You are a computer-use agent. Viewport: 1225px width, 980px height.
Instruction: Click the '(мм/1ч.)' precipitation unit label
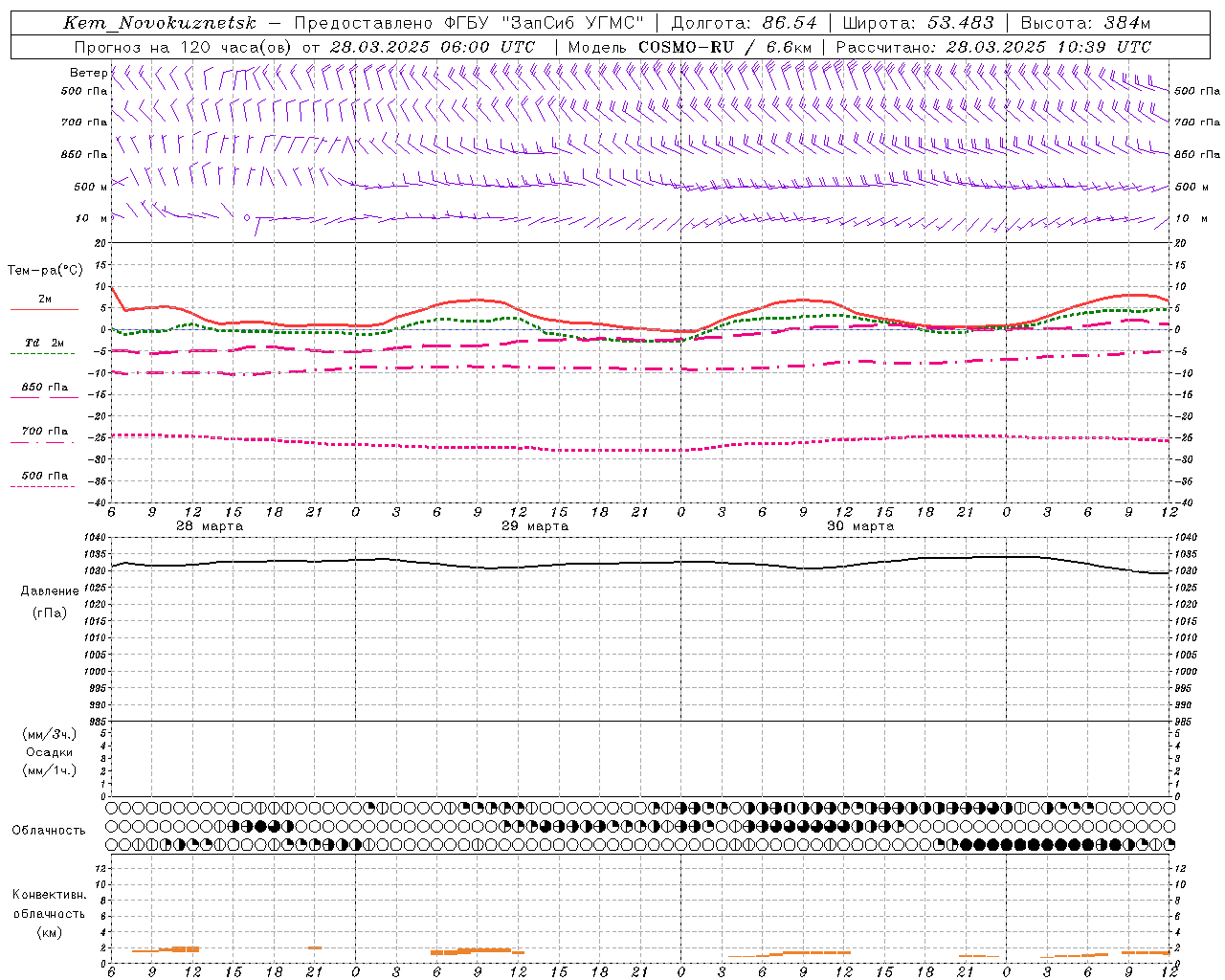[50, 770]
